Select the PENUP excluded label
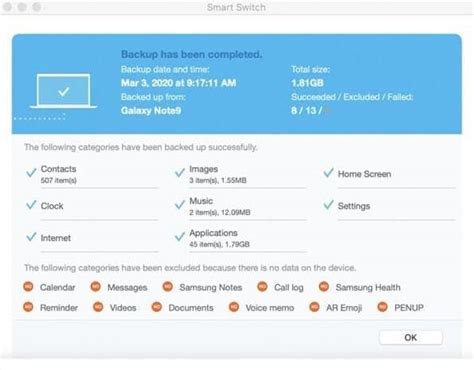Viewport: 474px width, 370px height. tap(409, 308)
